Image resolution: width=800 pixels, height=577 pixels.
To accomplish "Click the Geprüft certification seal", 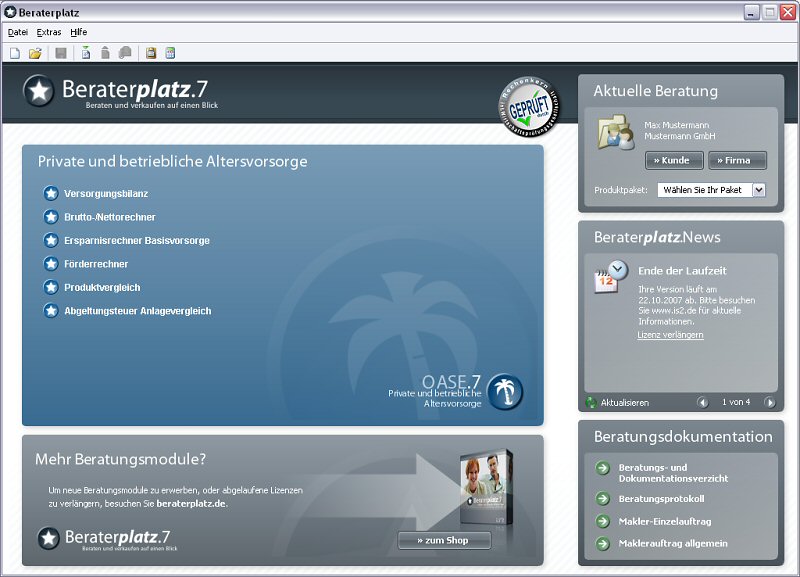I will 529,107.
